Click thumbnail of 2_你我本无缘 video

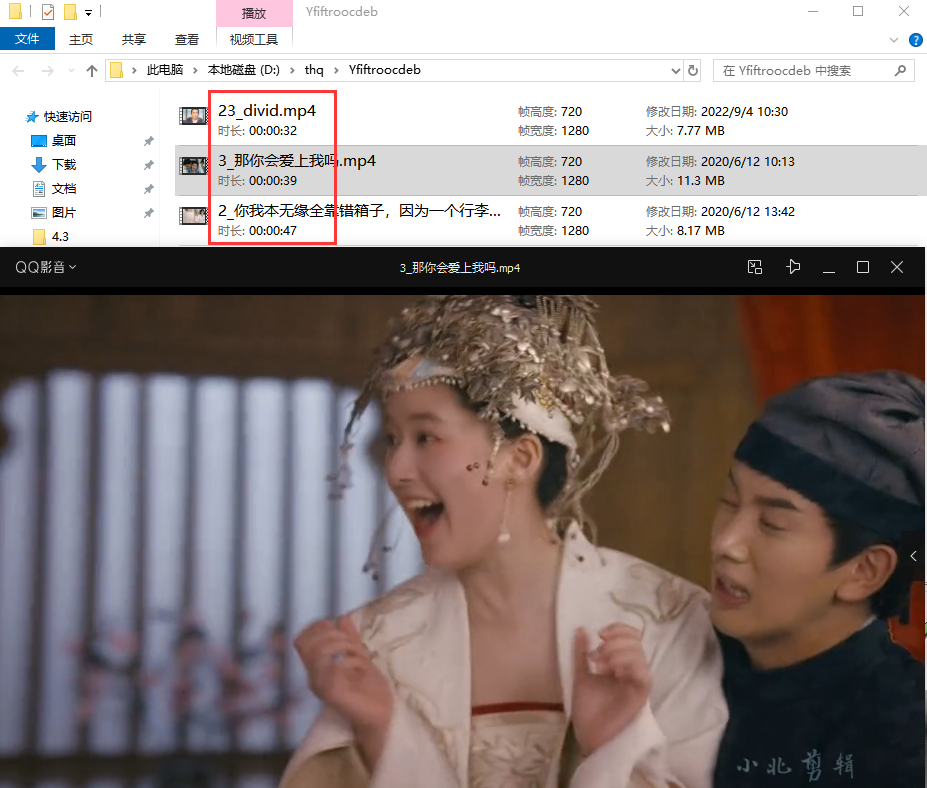(x=193, y=216)
